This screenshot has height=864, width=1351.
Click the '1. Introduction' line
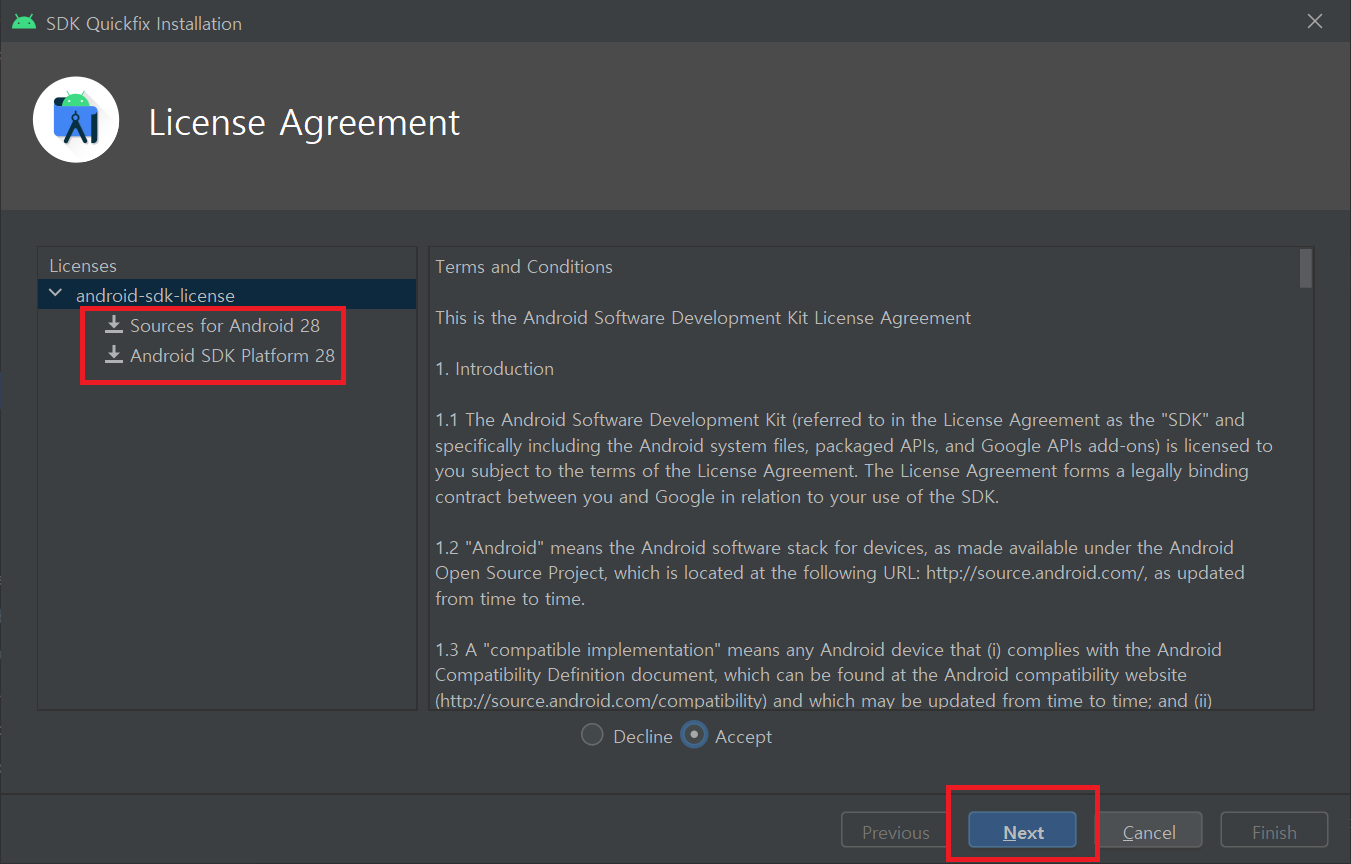pos(494,369)
